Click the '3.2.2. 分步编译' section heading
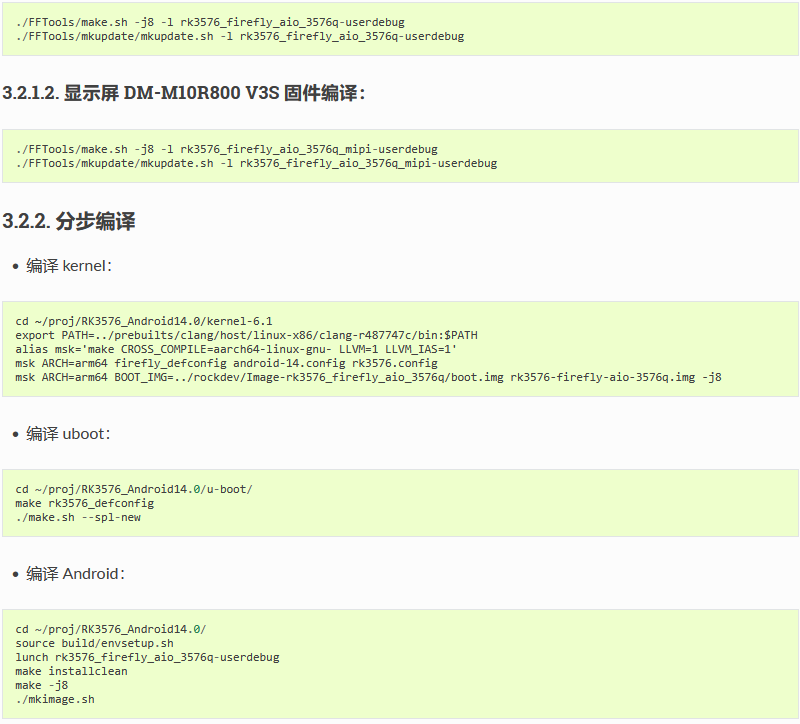This screenshot has width=800, height=724. click(x=69, y=221)
